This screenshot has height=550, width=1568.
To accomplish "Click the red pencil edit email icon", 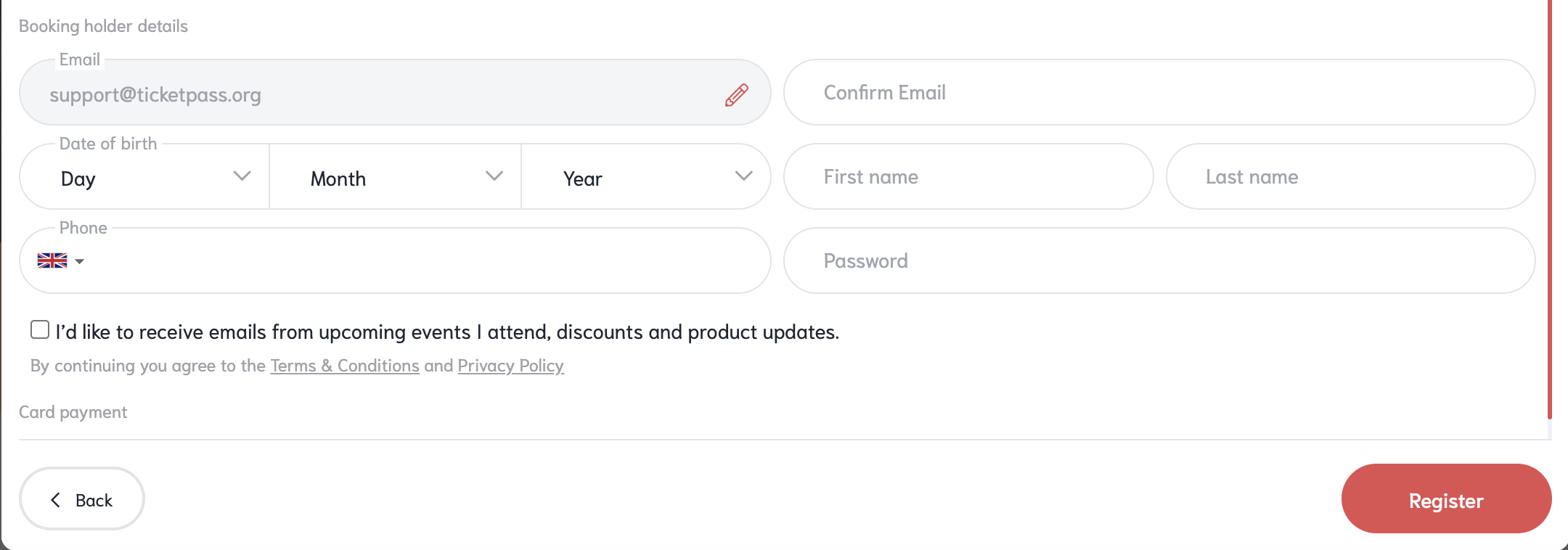I will point(736,95).
